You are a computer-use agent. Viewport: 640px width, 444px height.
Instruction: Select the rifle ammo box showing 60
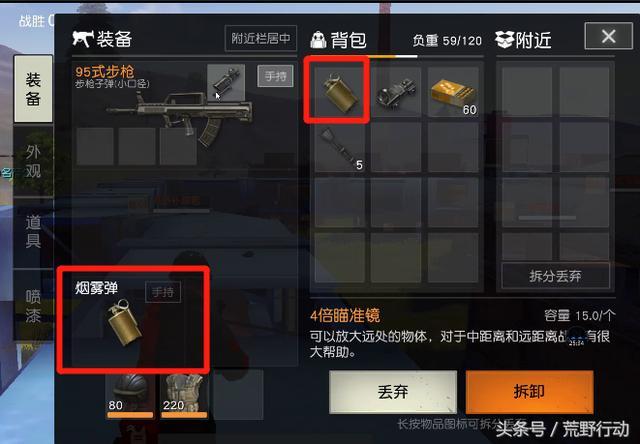point(453,92)
